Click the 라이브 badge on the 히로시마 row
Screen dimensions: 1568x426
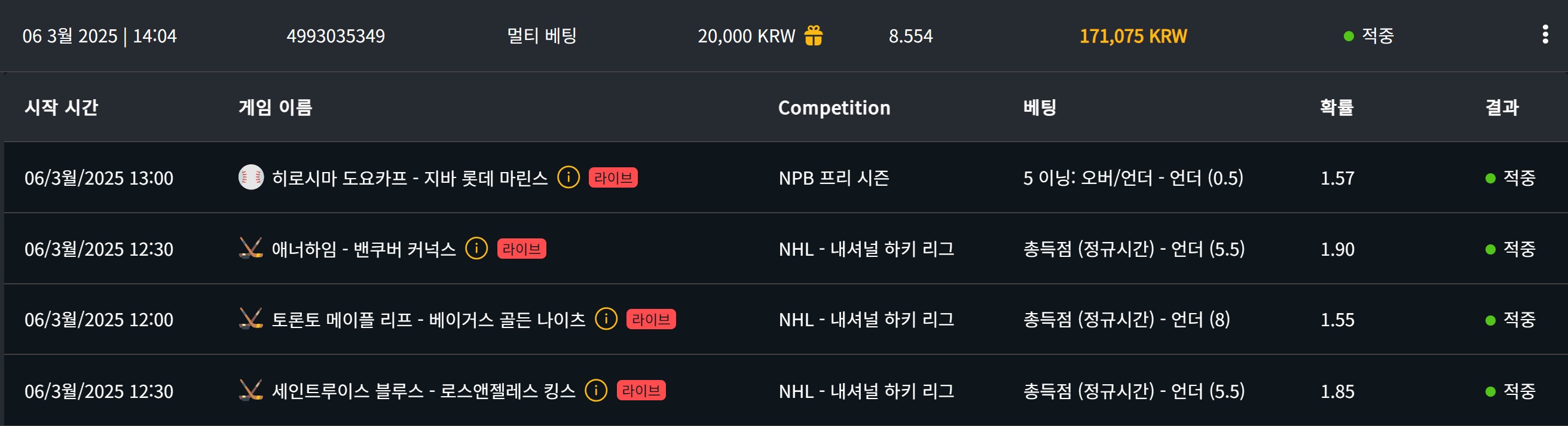click(x=613, y=177)
